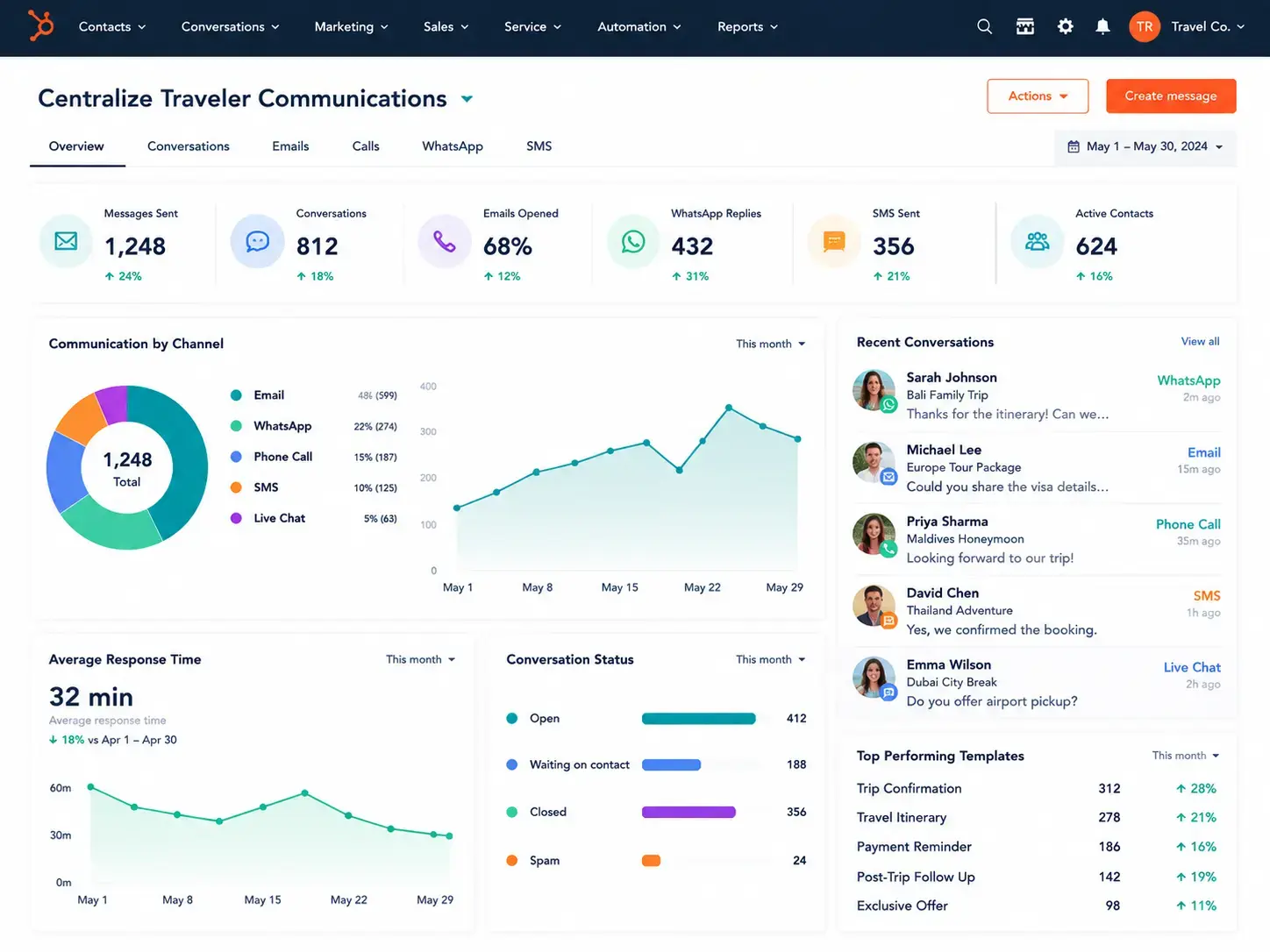
Task: Click the Messages Sent envelope icon
Action: point(66,240)
